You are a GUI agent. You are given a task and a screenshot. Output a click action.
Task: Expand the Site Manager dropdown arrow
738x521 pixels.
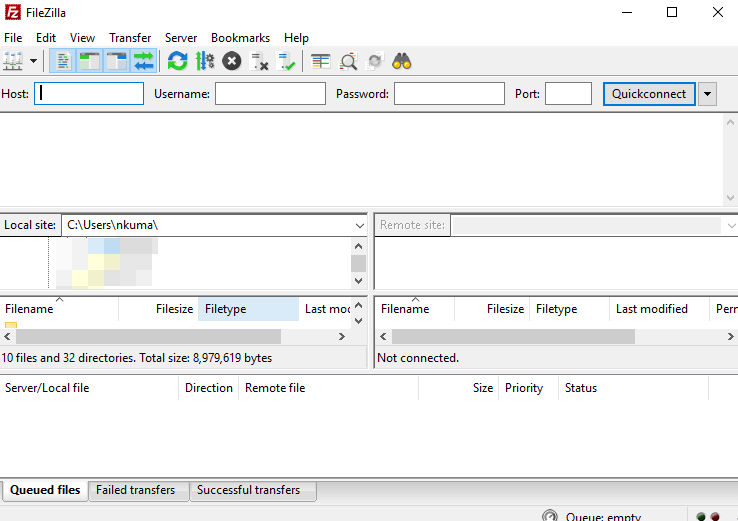33,61
